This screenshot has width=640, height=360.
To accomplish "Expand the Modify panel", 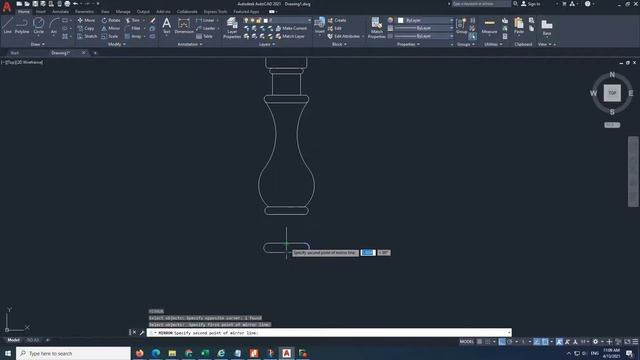I will pos(117,44).
